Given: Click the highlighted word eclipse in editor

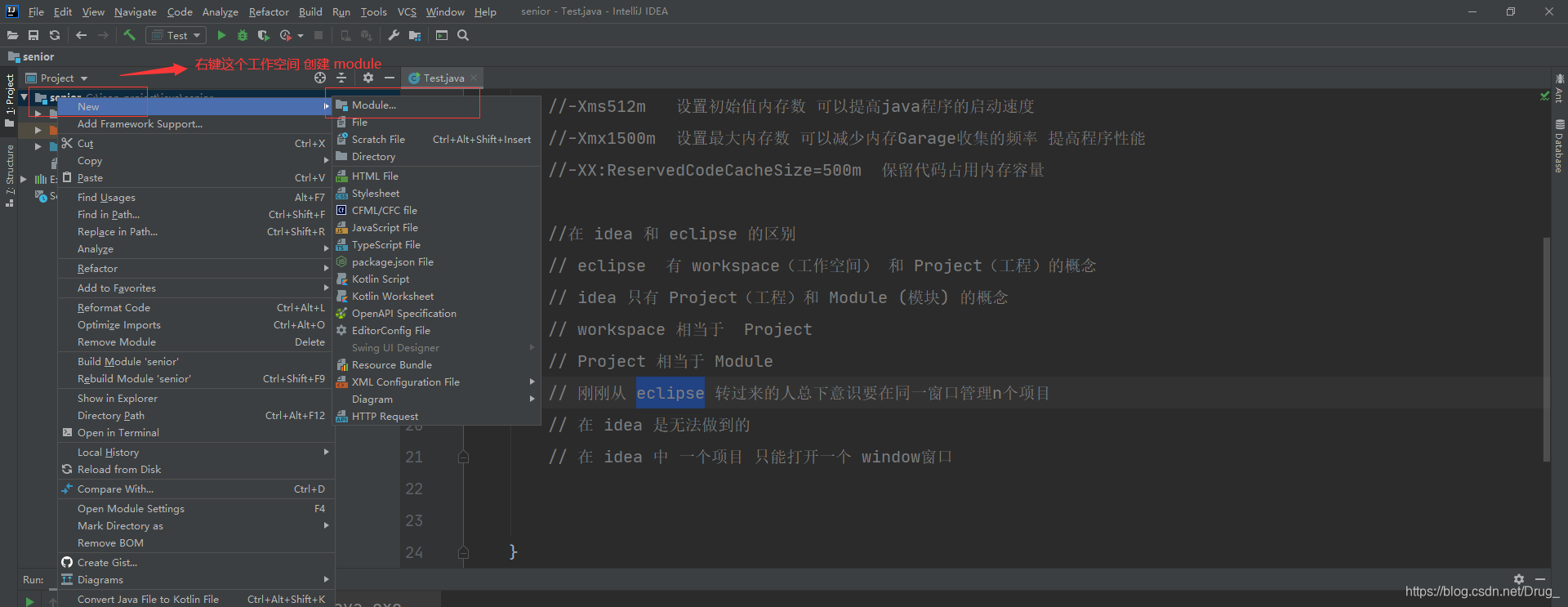Looking at the screenshot, I should tap(670, 393).
